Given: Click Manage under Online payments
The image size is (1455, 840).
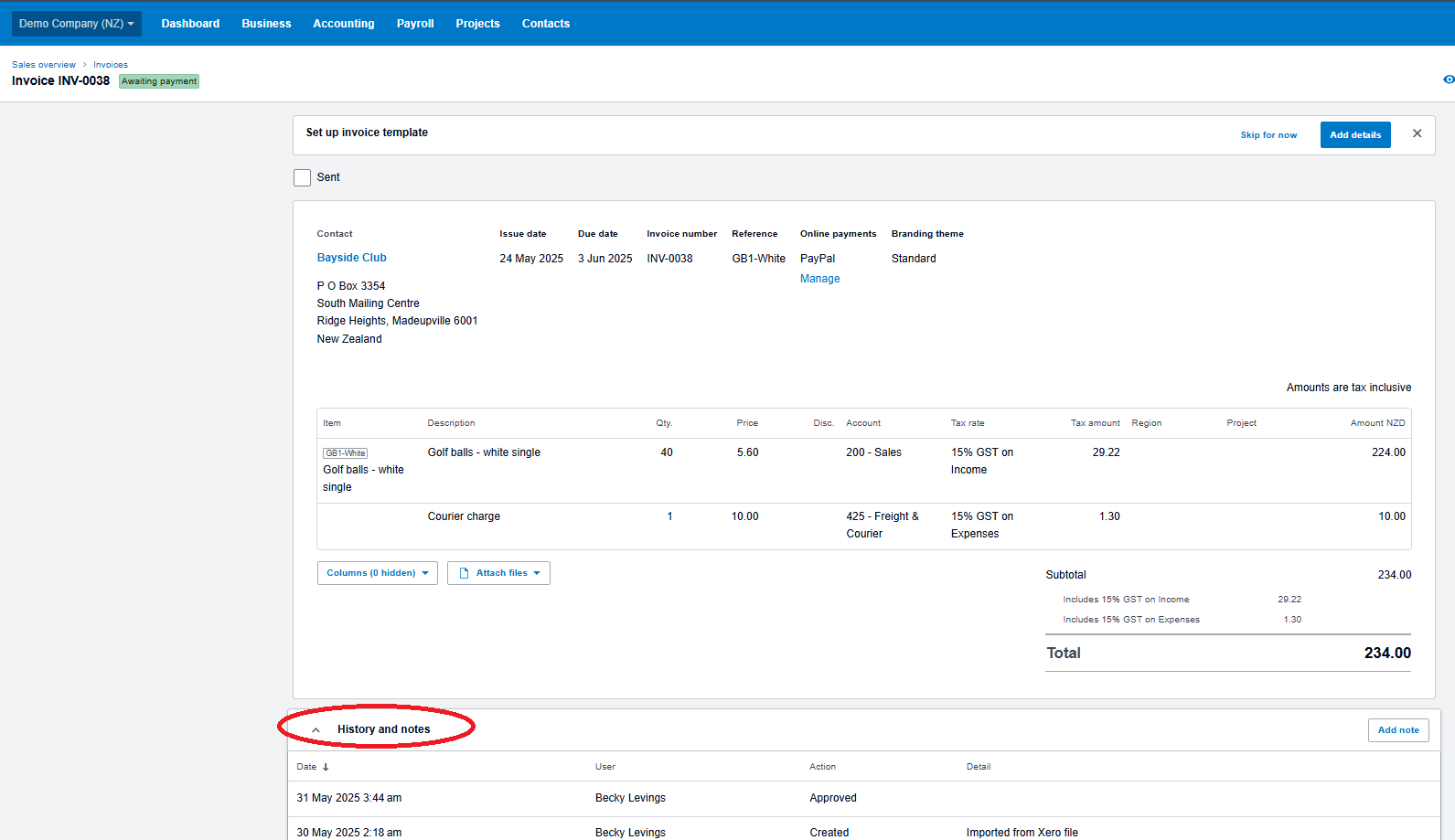Looking at the screenshot, I should pos(819,279).
